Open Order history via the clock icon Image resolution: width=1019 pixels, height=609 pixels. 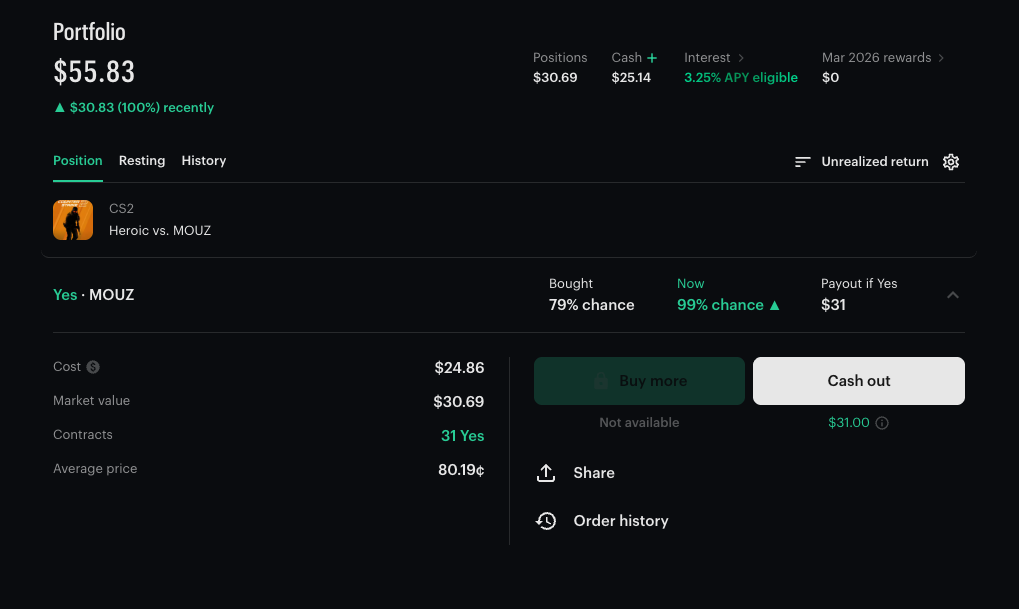click(546, 521)
